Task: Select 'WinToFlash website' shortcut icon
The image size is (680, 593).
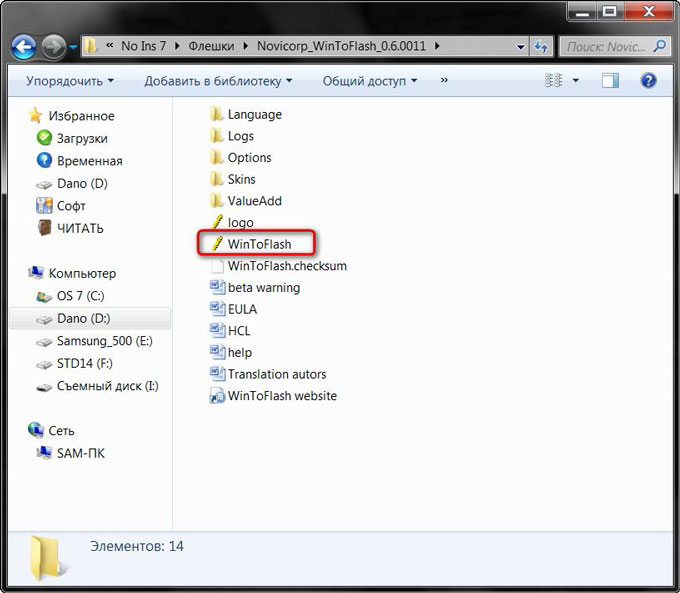Action: pyautogui.click(x=217, y=396)
